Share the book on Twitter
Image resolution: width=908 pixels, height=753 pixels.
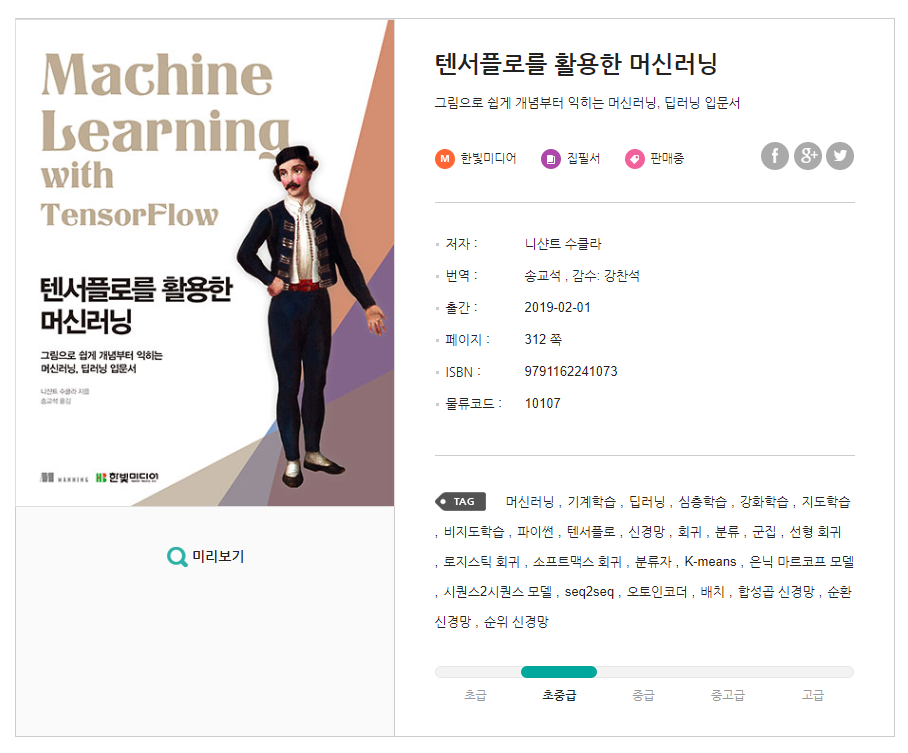point(840,156)
